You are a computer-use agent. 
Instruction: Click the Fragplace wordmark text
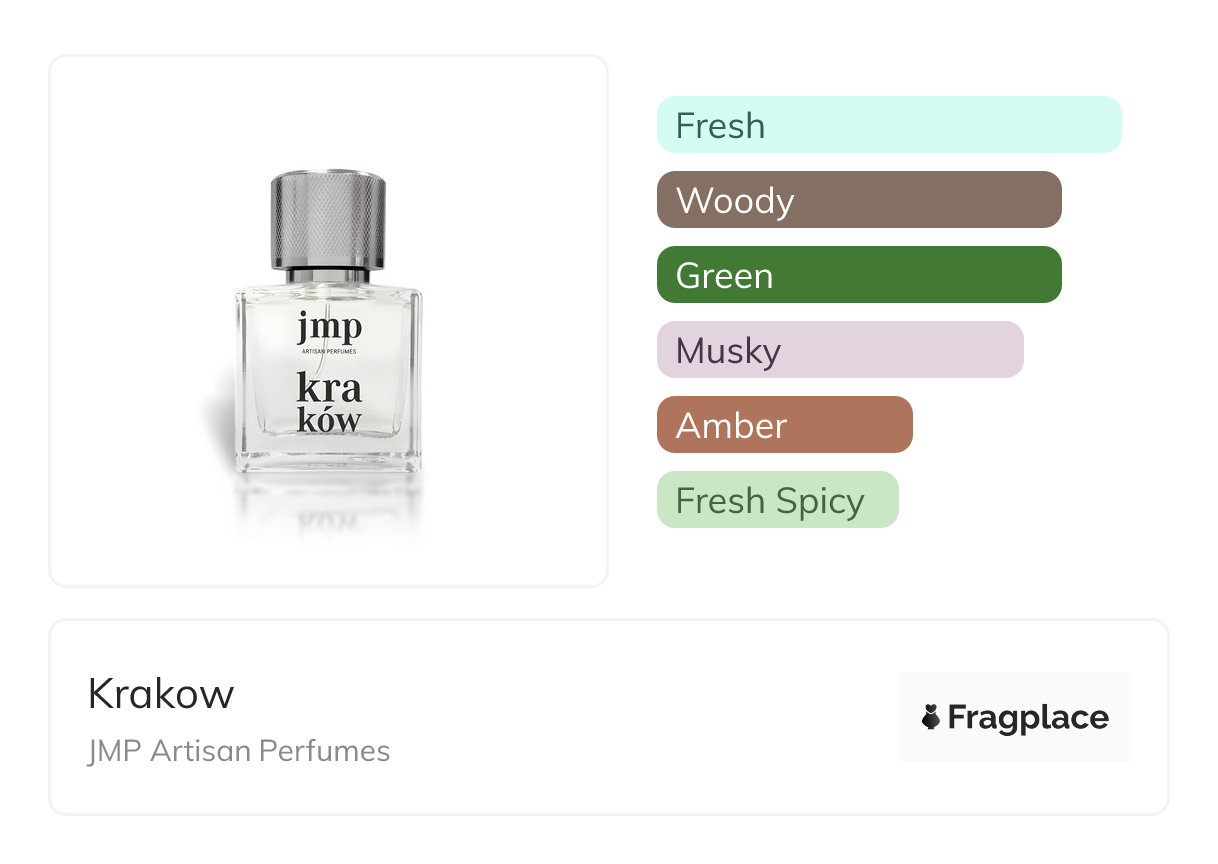click(x=1027, y=717)
